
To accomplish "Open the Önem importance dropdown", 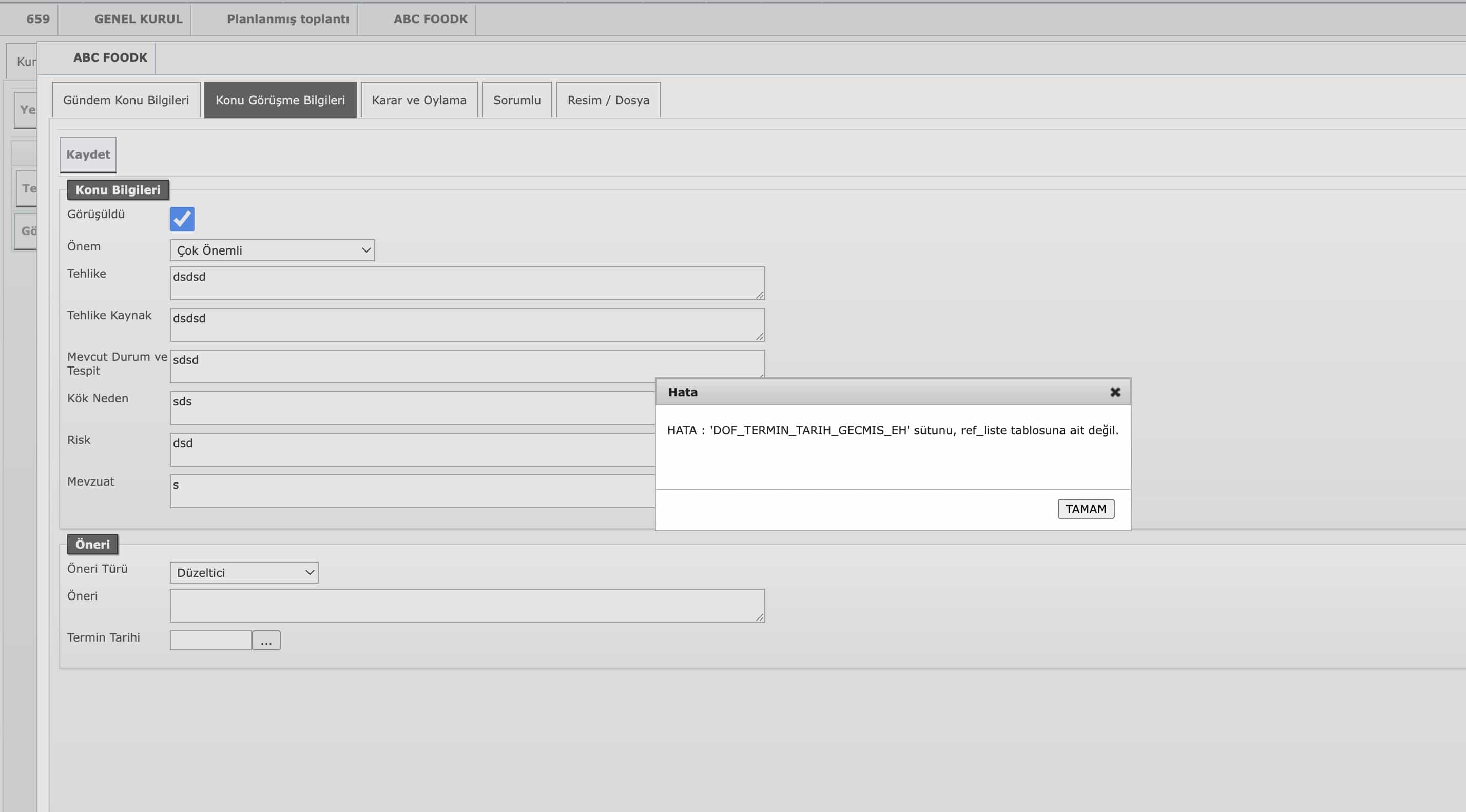I will [x=272, y=250].
